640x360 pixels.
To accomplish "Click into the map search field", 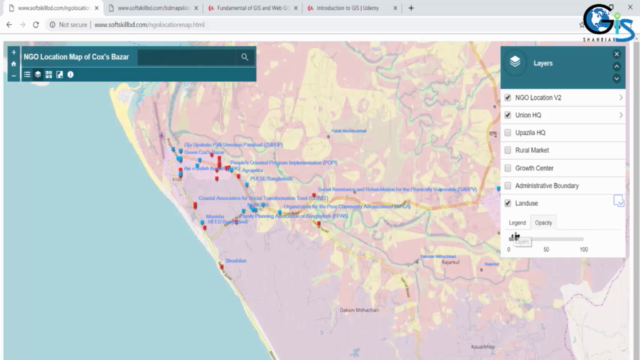I will (187, 57).
